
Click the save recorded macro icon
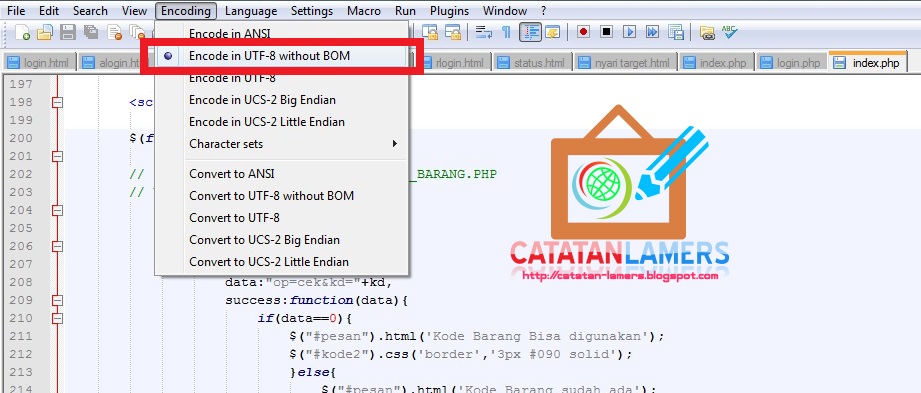coord(675,32)
